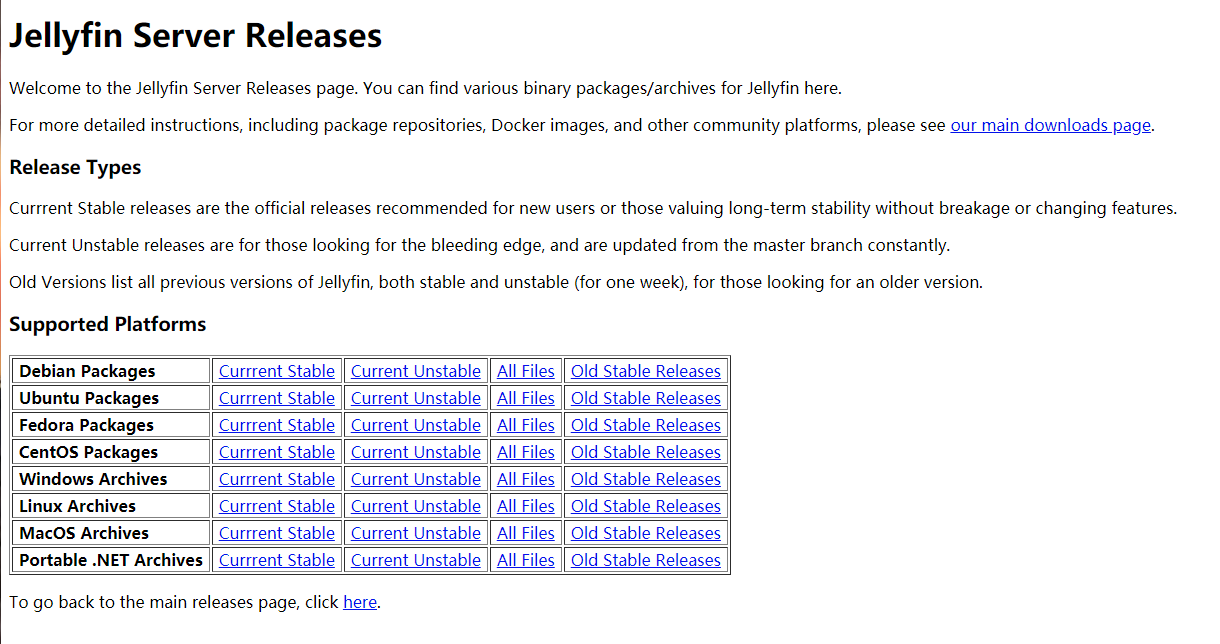Open Portable .NET Archives Current Unstable link

click(415, 560)
